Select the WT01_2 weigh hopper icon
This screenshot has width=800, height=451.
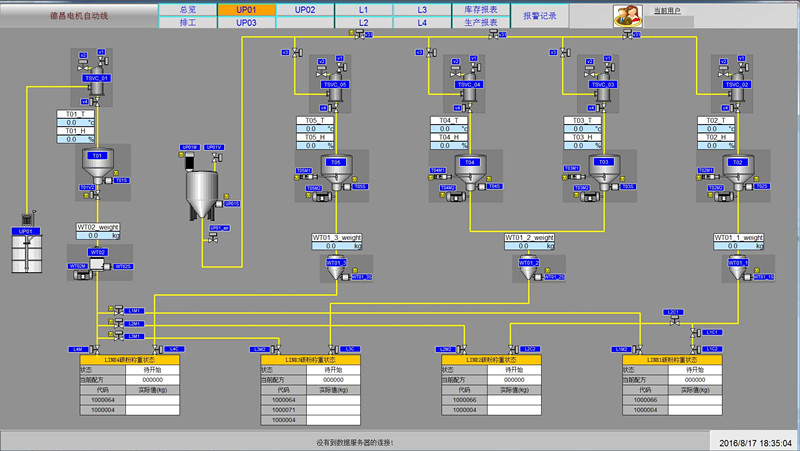point(527,267)
